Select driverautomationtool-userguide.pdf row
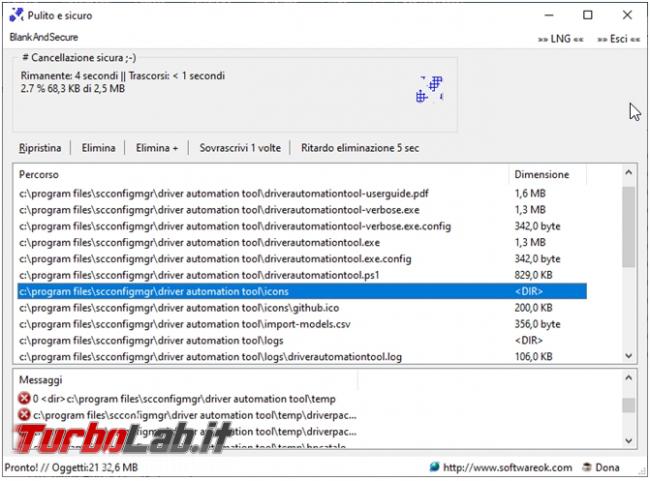Image resolution: width=650 pixels, height=481 pixels. pyautogui.click(x=302, y=193)
